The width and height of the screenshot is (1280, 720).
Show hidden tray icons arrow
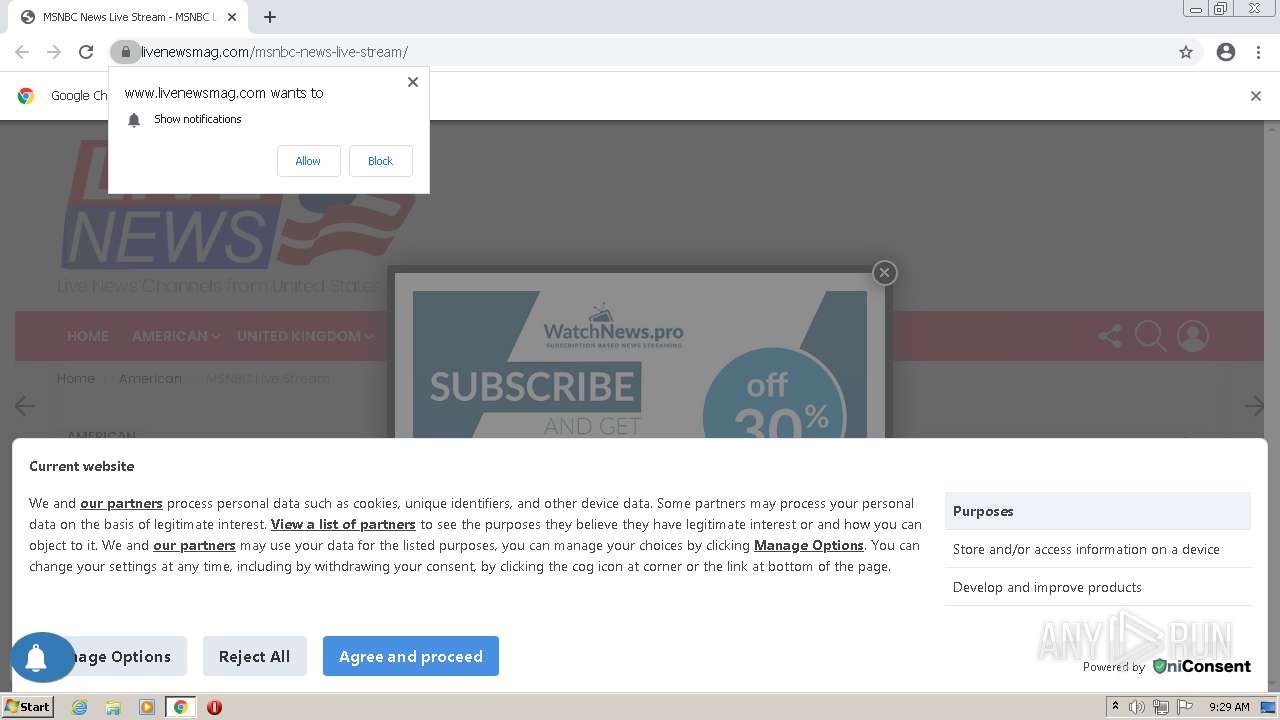[x=1115, y=707]
